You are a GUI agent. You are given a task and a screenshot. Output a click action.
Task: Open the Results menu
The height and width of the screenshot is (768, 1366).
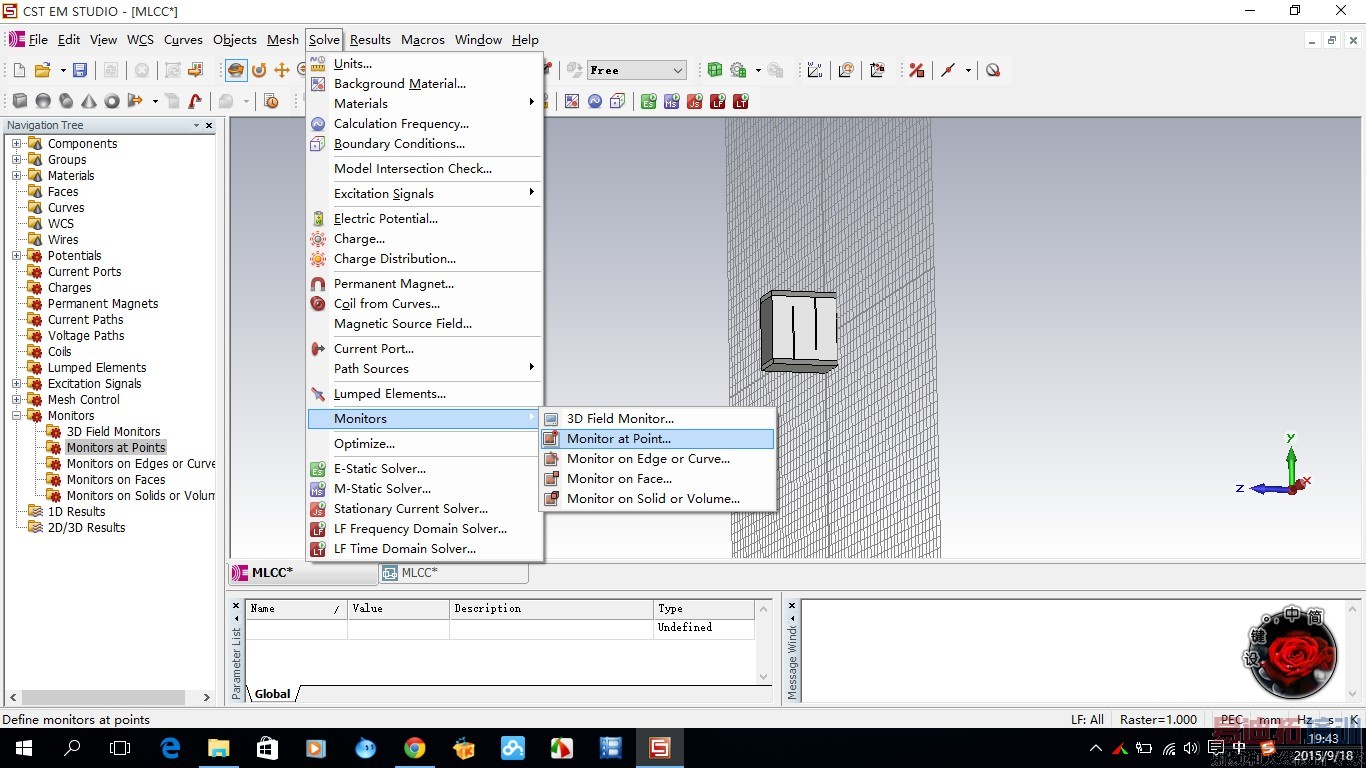point(370,40)
